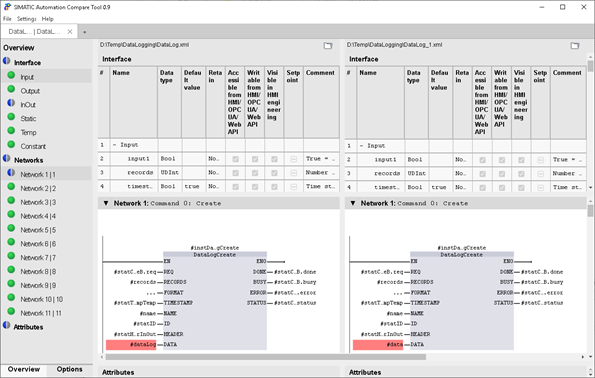Click the green dot beside Network 3|3
Viewport: 595px width, 378px height.
(11, 200)
